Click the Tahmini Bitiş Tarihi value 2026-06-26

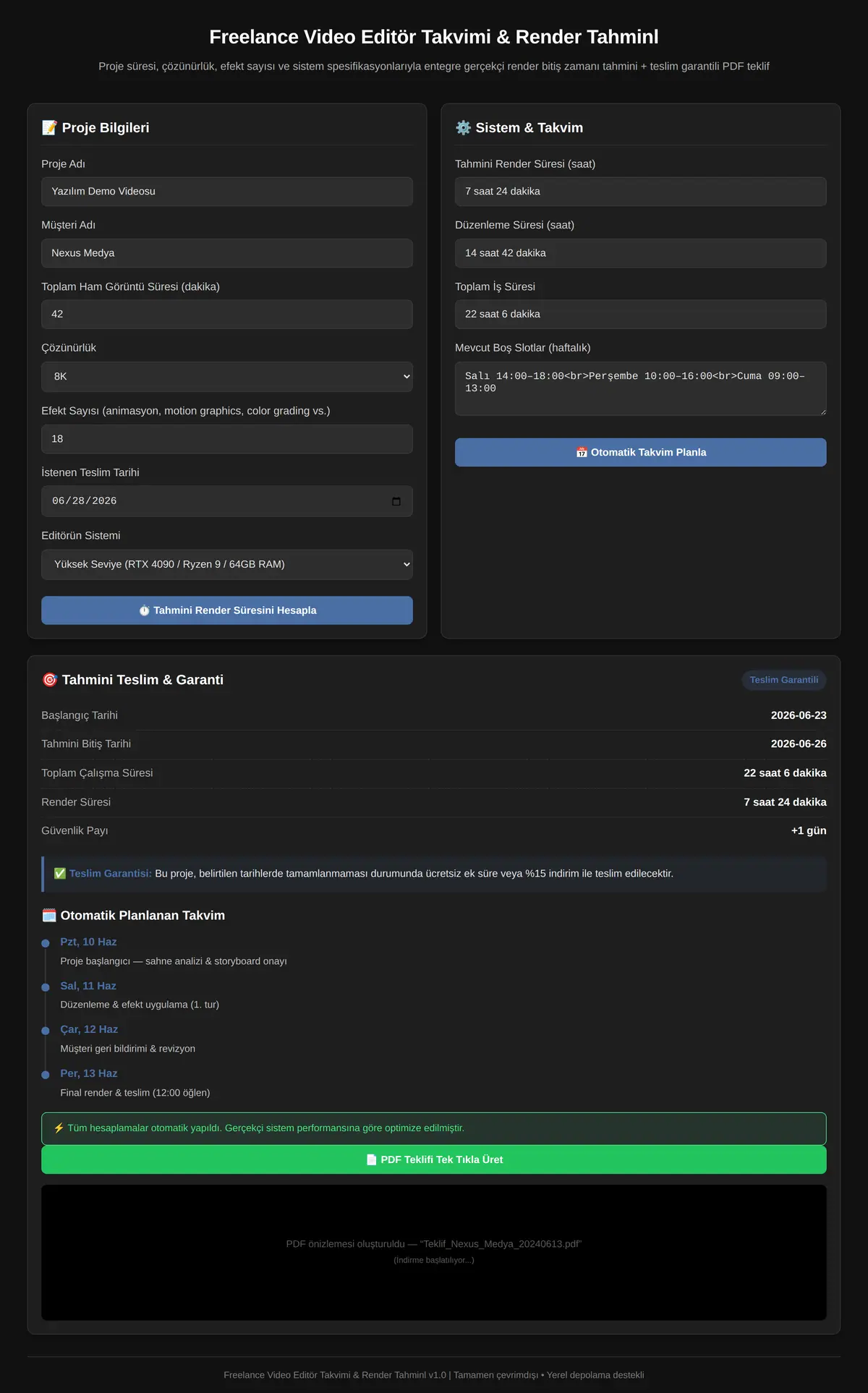click(x=799, y=744)
